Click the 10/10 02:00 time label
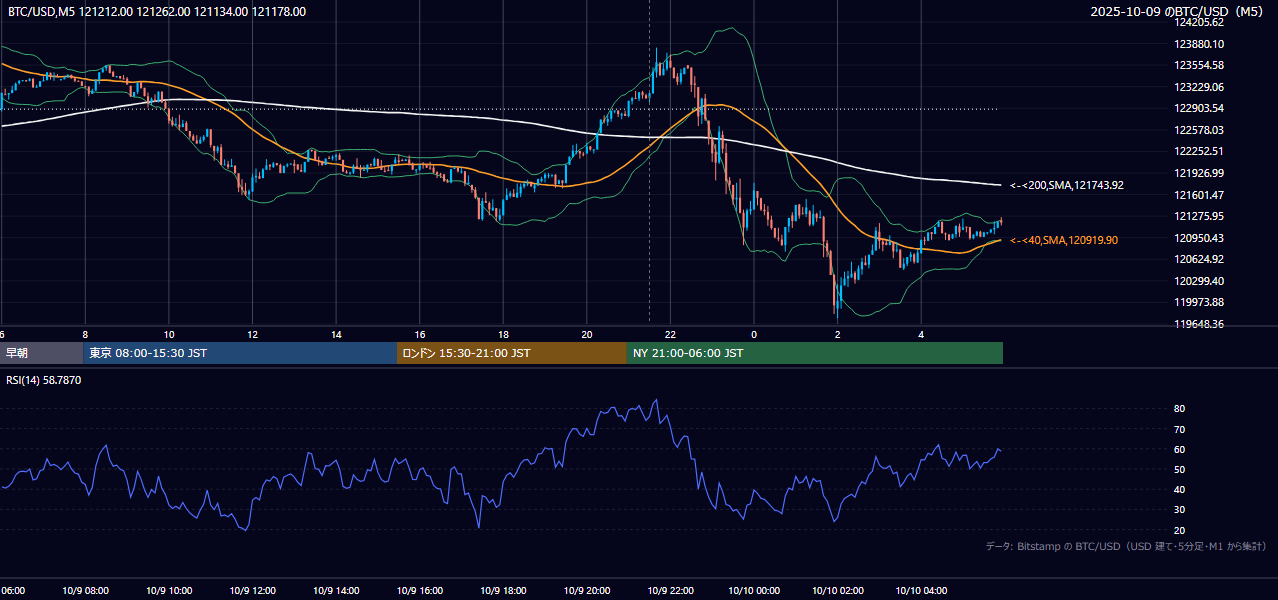 click(838, 591)
